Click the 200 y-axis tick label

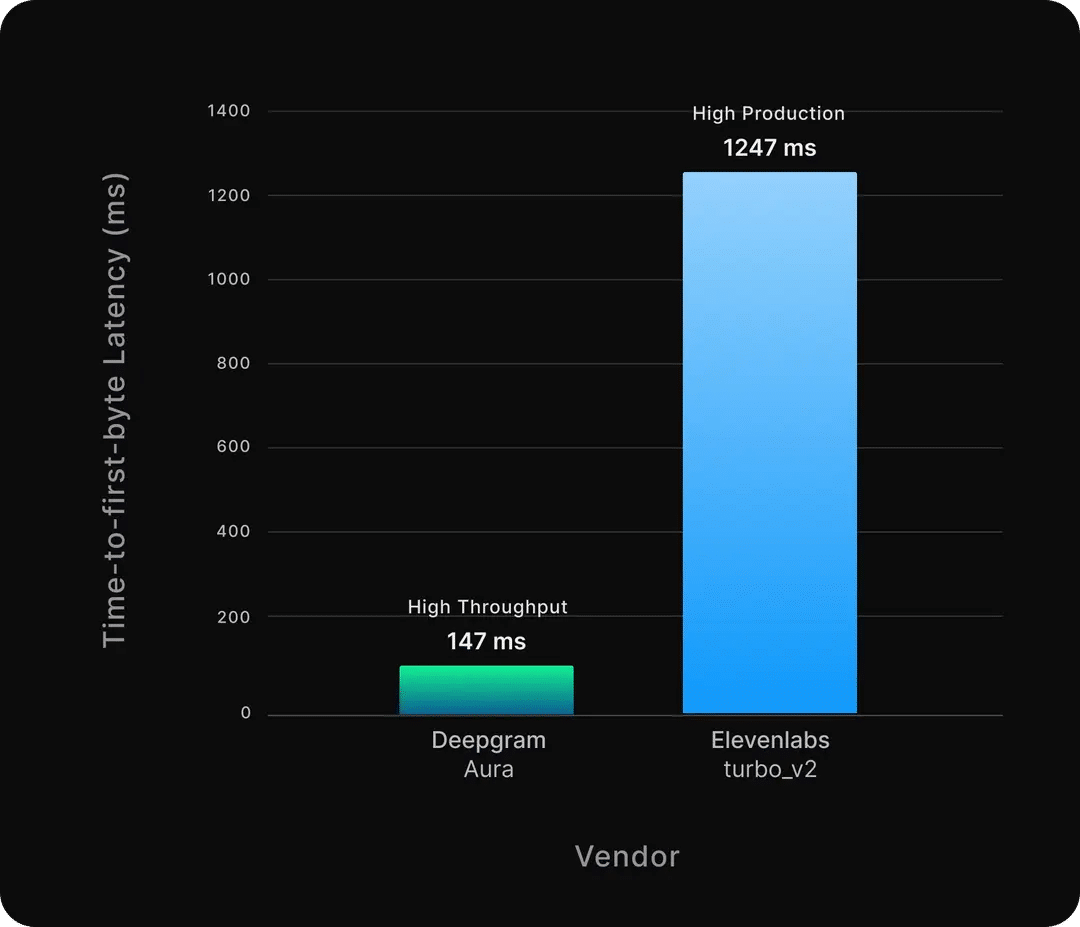click(233, 617)
